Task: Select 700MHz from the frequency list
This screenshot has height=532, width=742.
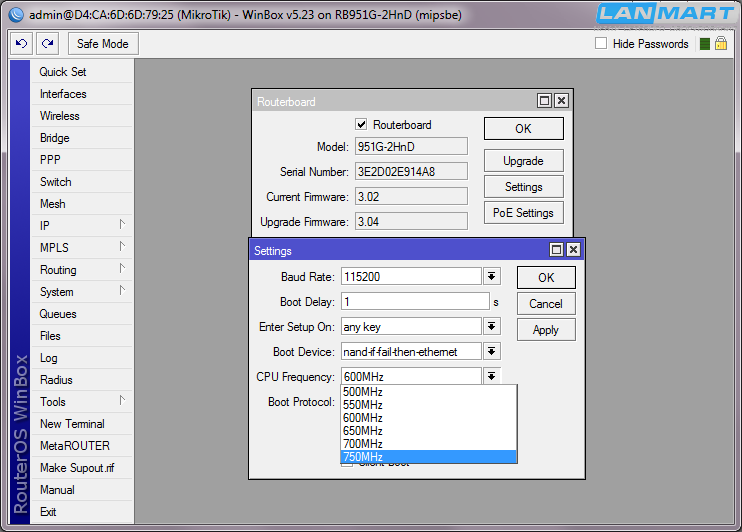Action: click(429, 444)
